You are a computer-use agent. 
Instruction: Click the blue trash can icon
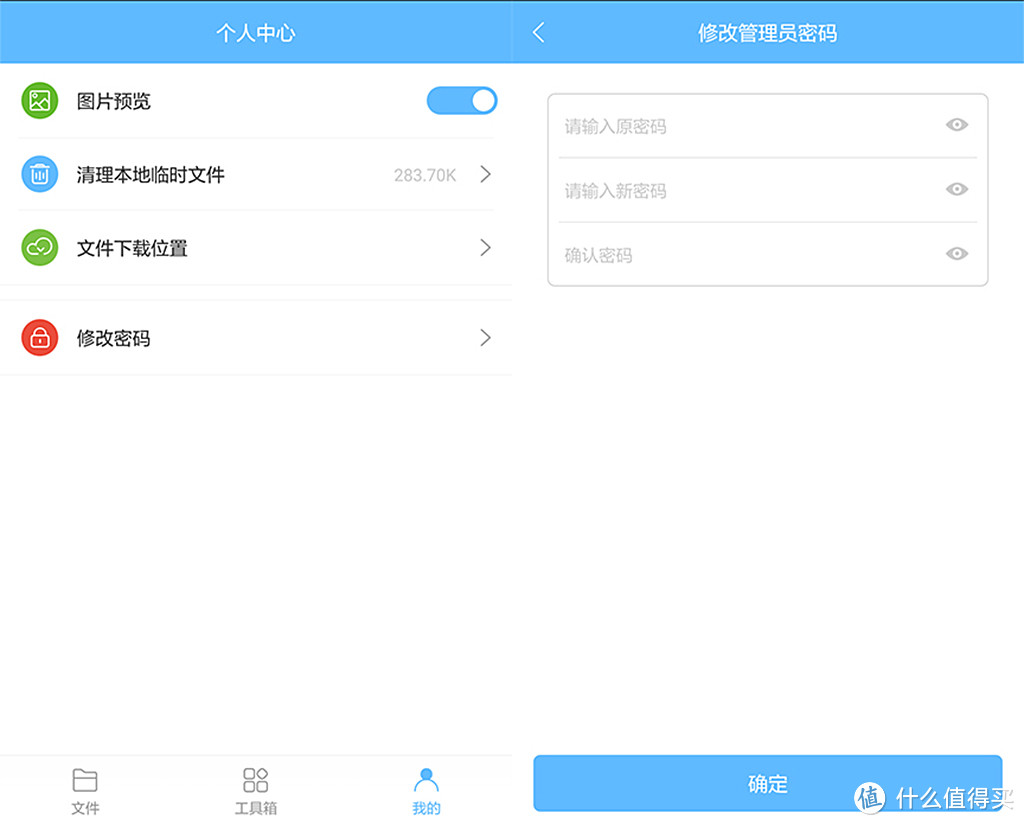(40, 174)
